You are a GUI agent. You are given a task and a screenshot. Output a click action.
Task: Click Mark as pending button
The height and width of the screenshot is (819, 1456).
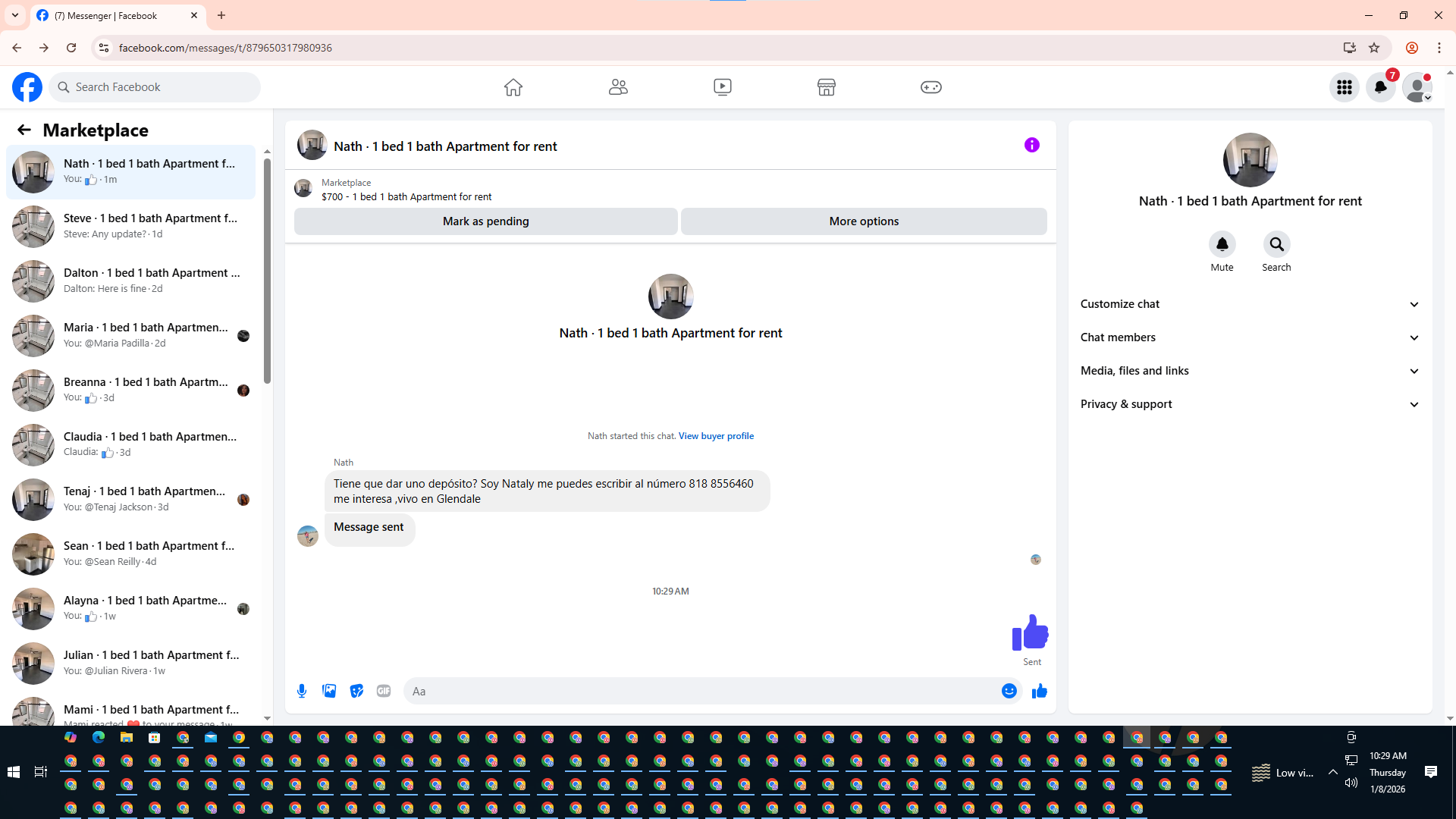click(486, 221)
